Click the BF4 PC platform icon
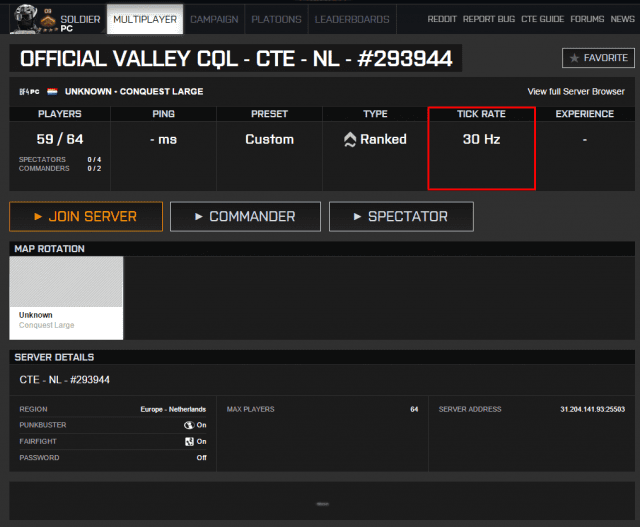This screenshot has width=640, height=527. 28,92
